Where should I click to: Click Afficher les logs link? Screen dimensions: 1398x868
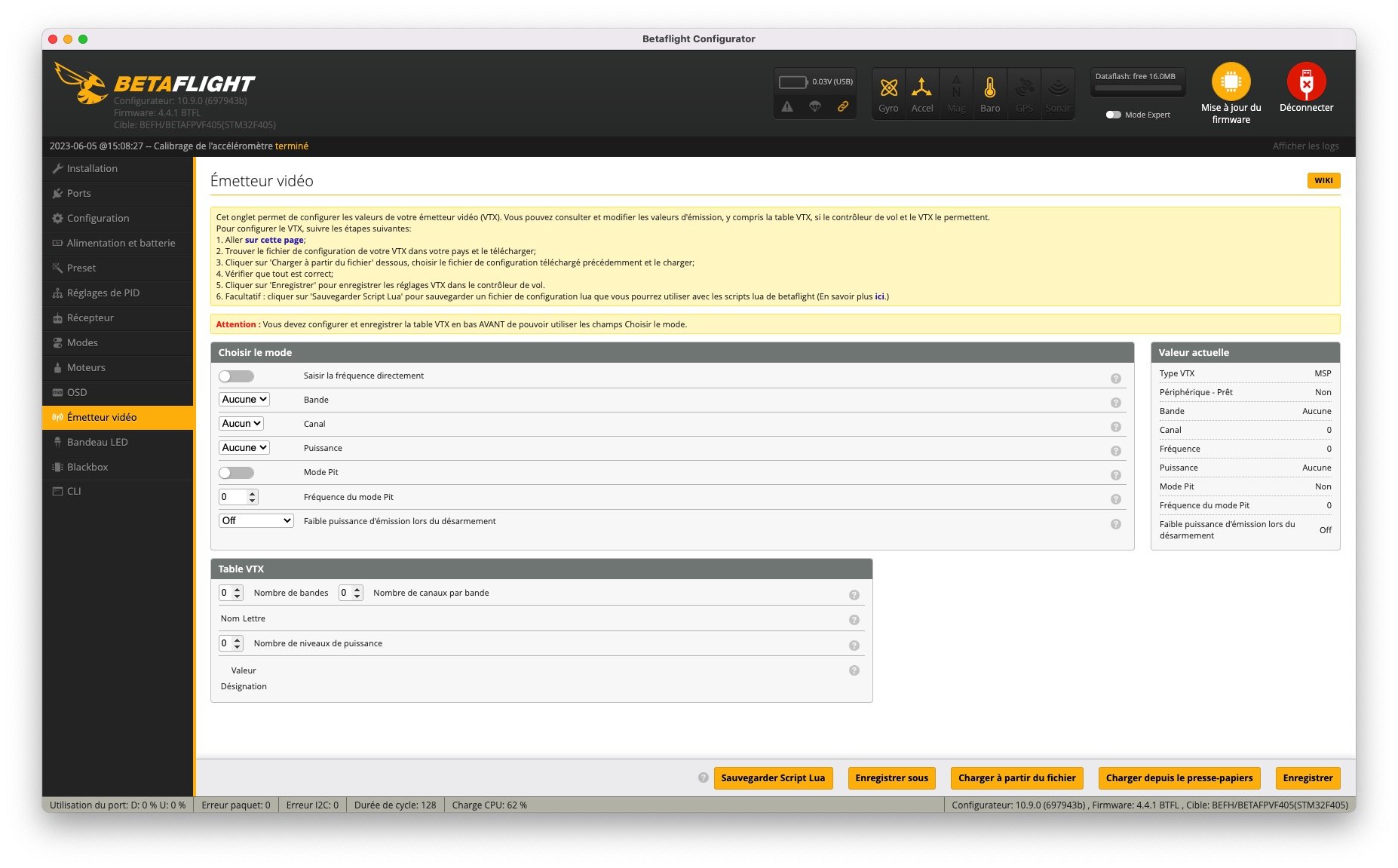(x=1305, y=146)
